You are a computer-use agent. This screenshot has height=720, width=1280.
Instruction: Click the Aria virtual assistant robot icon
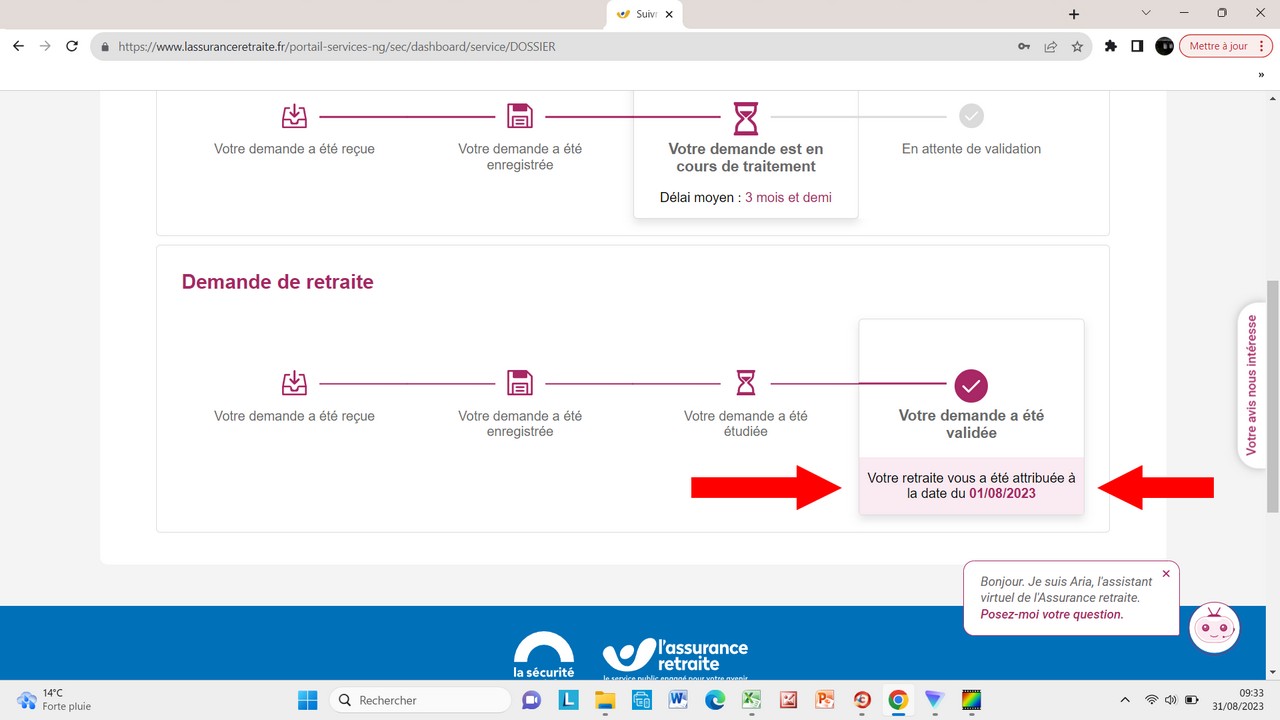[x=1214, y=627]
